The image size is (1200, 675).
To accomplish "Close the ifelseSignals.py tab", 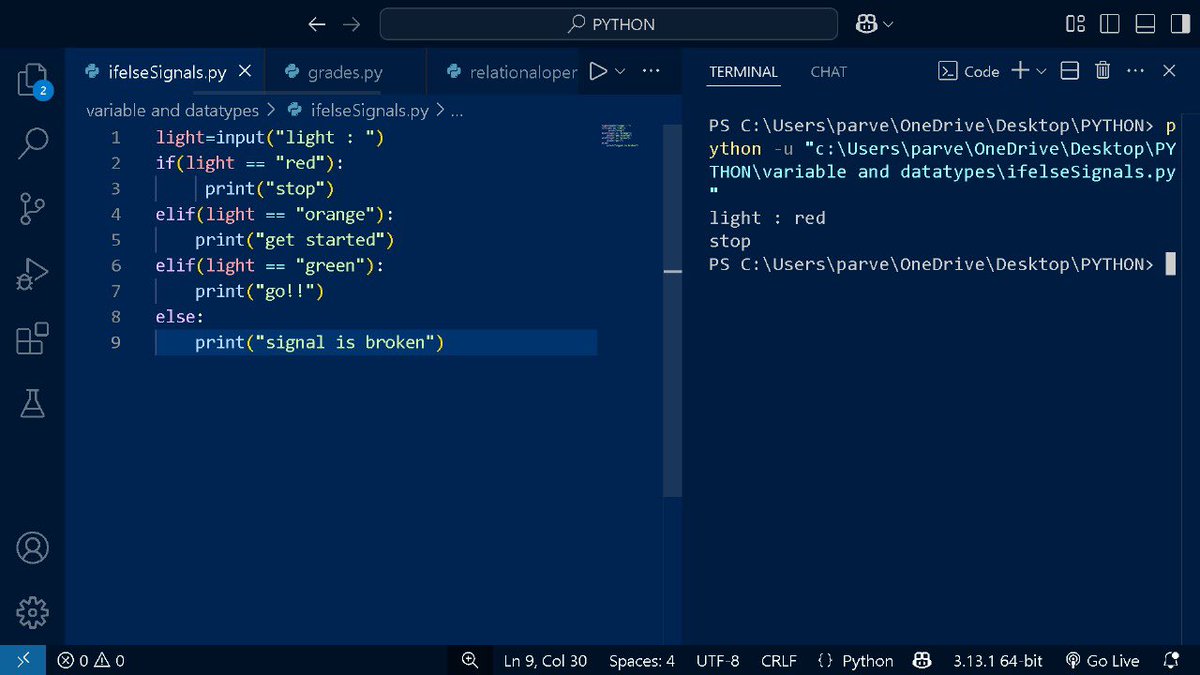I will pyautogui.click(x=245, y=72).
